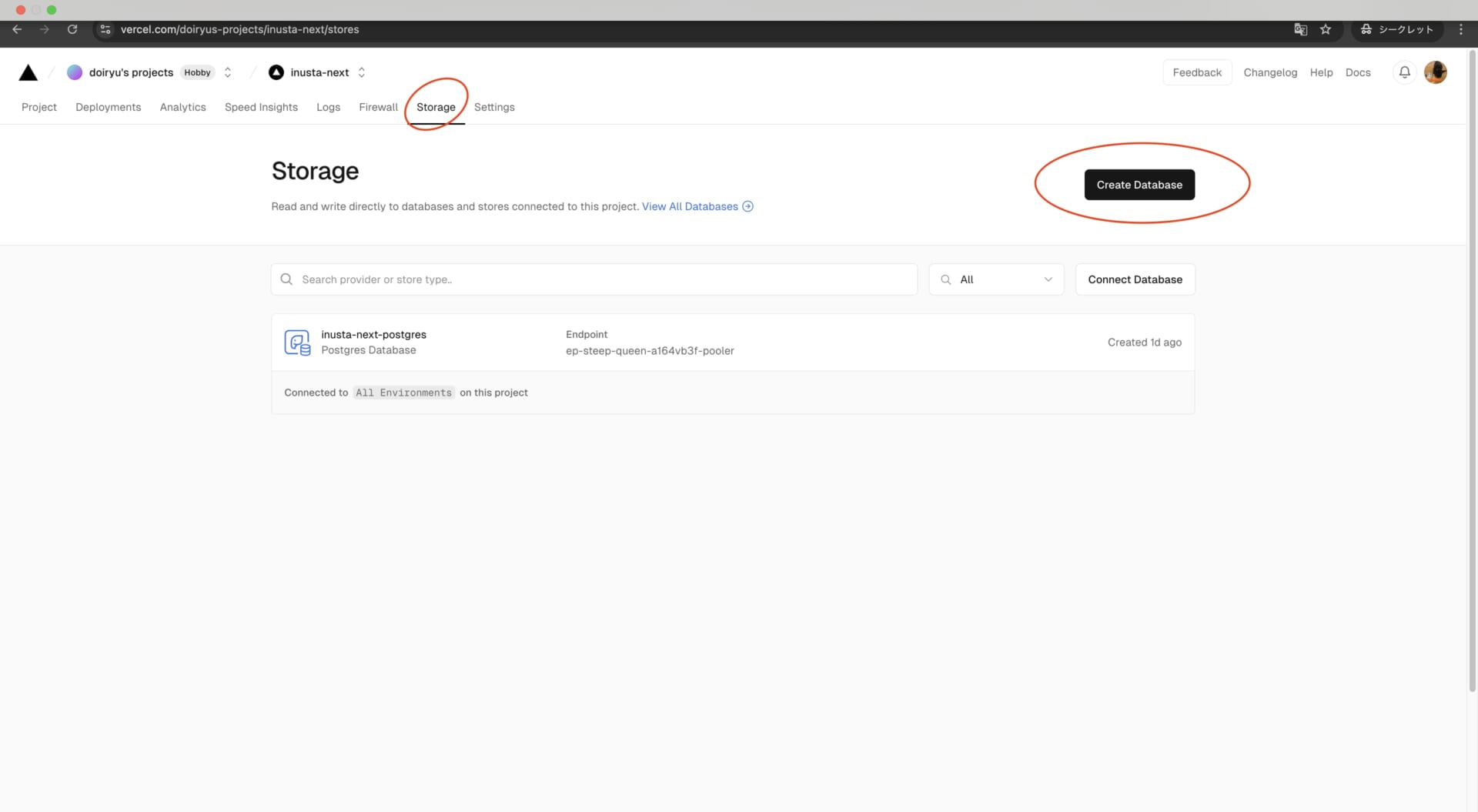This screenshot has width=1478, height=812.
Task: Click the search magnifier icon in search box
Action: tap(286, 279)
